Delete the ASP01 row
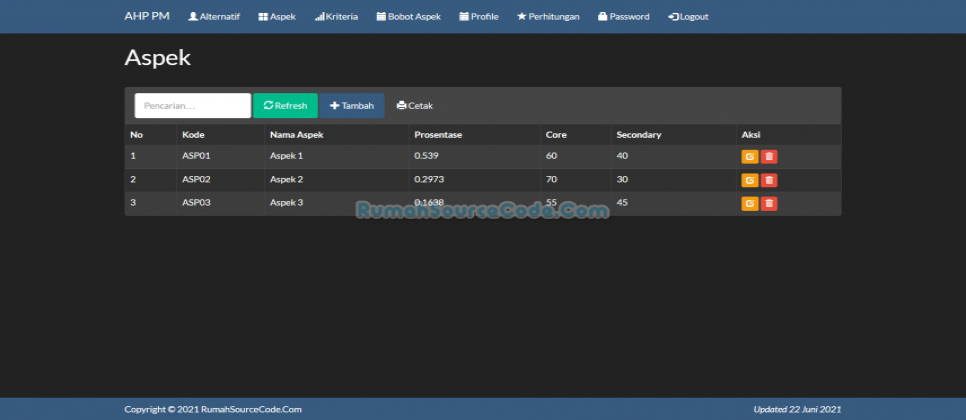The width and height of the screenshot is (966, 420). (x=769, y=156)
